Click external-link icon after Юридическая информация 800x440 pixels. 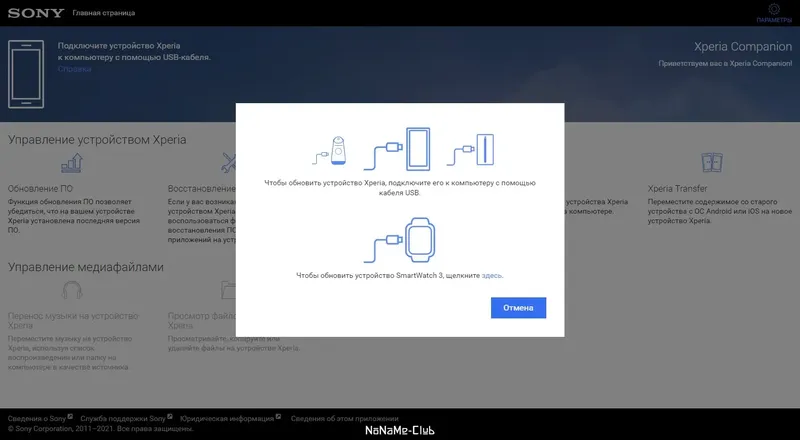(279, 417)
